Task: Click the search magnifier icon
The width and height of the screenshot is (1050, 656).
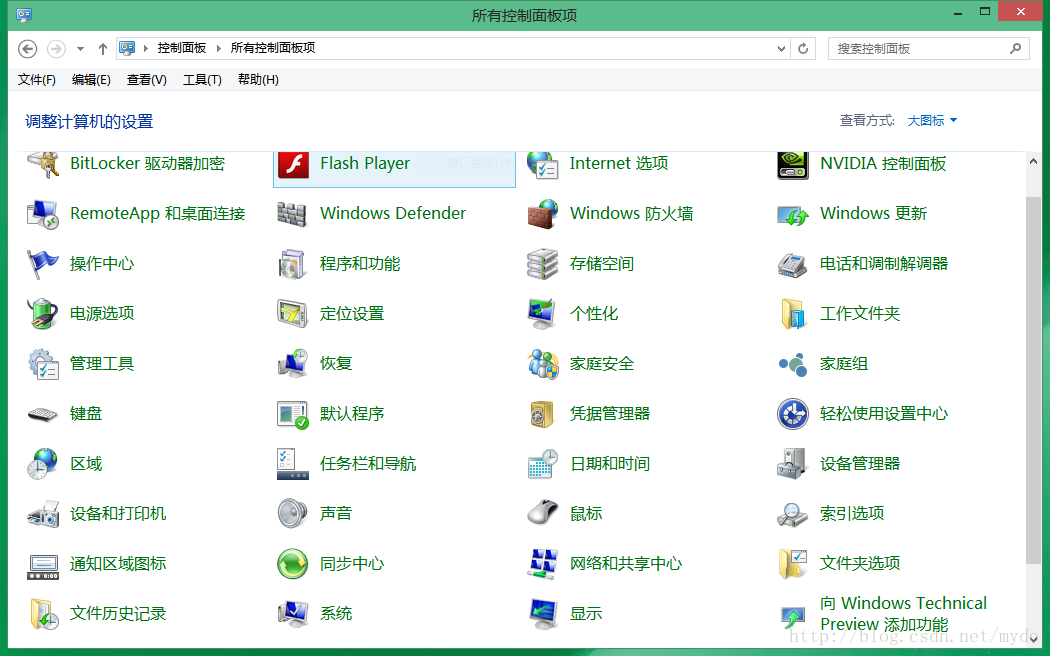Action: [x=1015, y=48]
